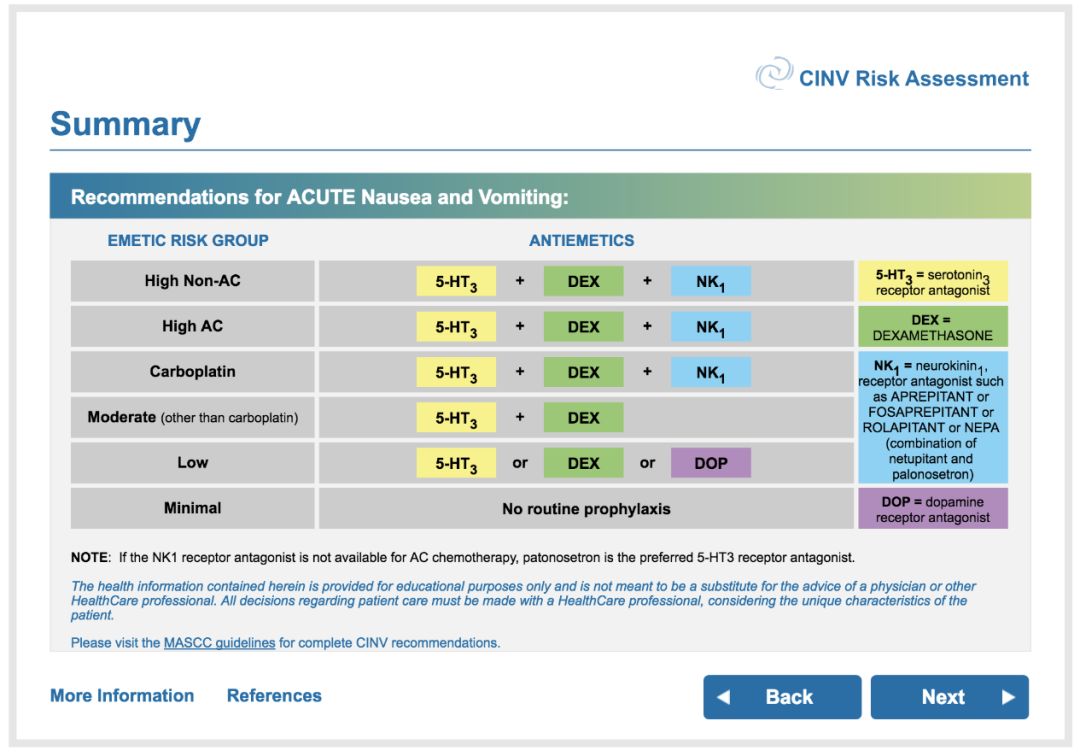The height and width of the screenshot is (756, 1080).
Task: Click the Next button
Action: (x=949, y=697)
